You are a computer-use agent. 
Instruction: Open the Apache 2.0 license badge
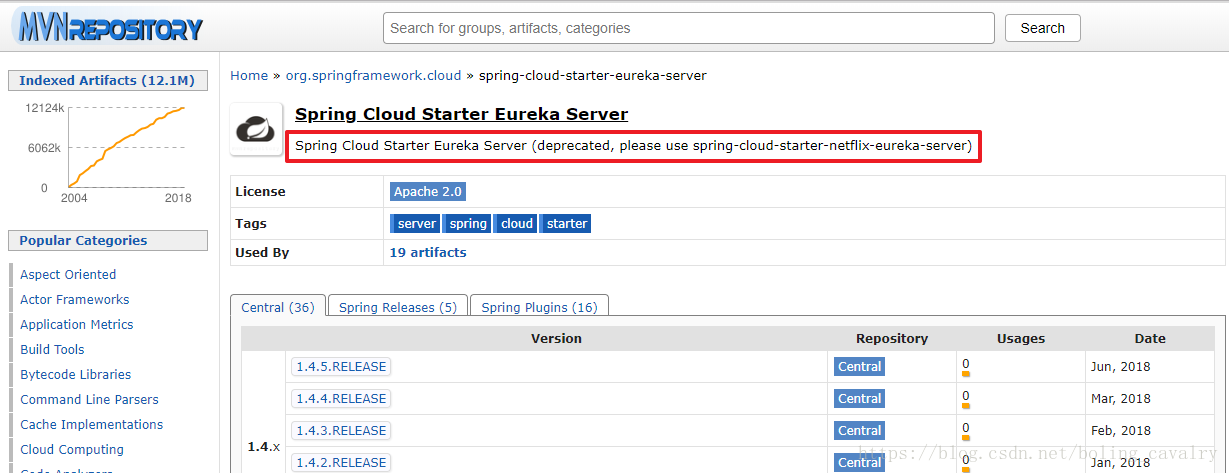coord(427,191)
